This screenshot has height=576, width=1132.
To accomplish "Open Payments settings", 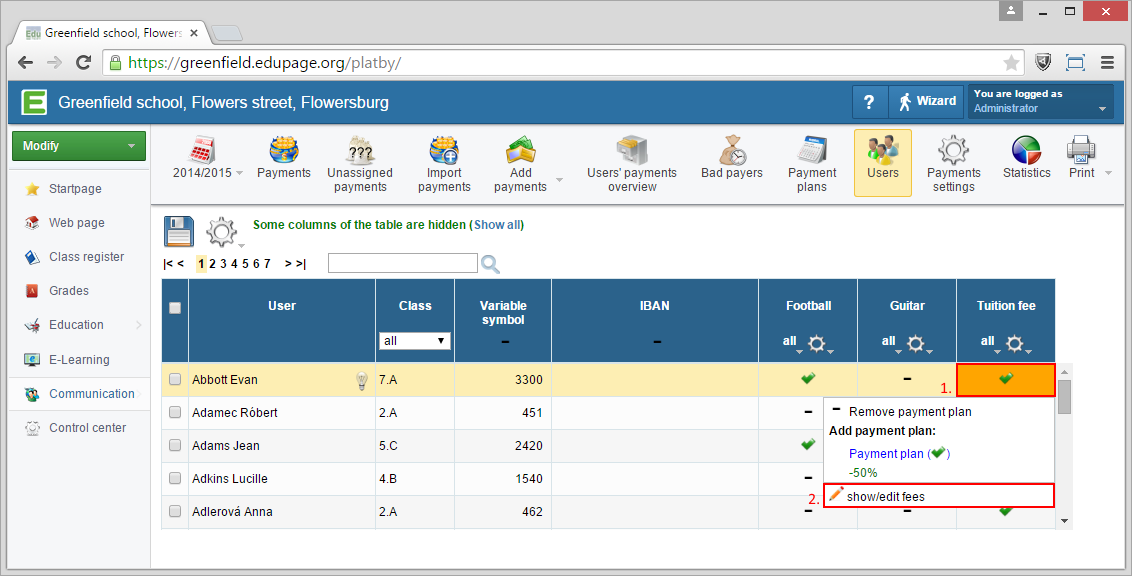I will click(954, 165).
